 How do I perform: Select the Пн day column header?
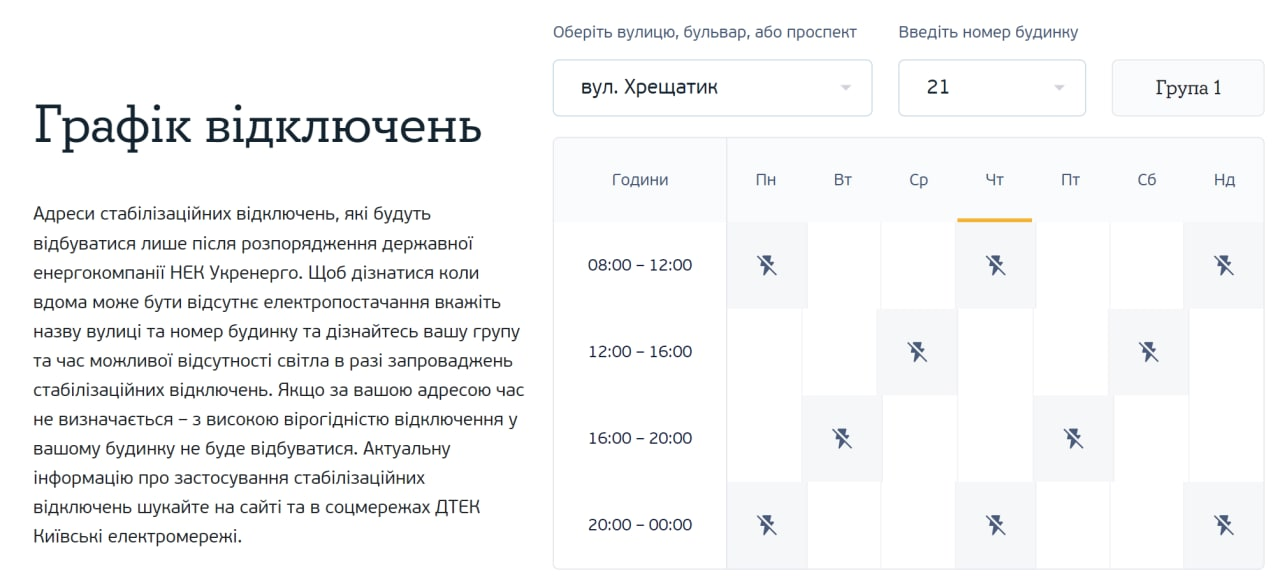(766, 180)
